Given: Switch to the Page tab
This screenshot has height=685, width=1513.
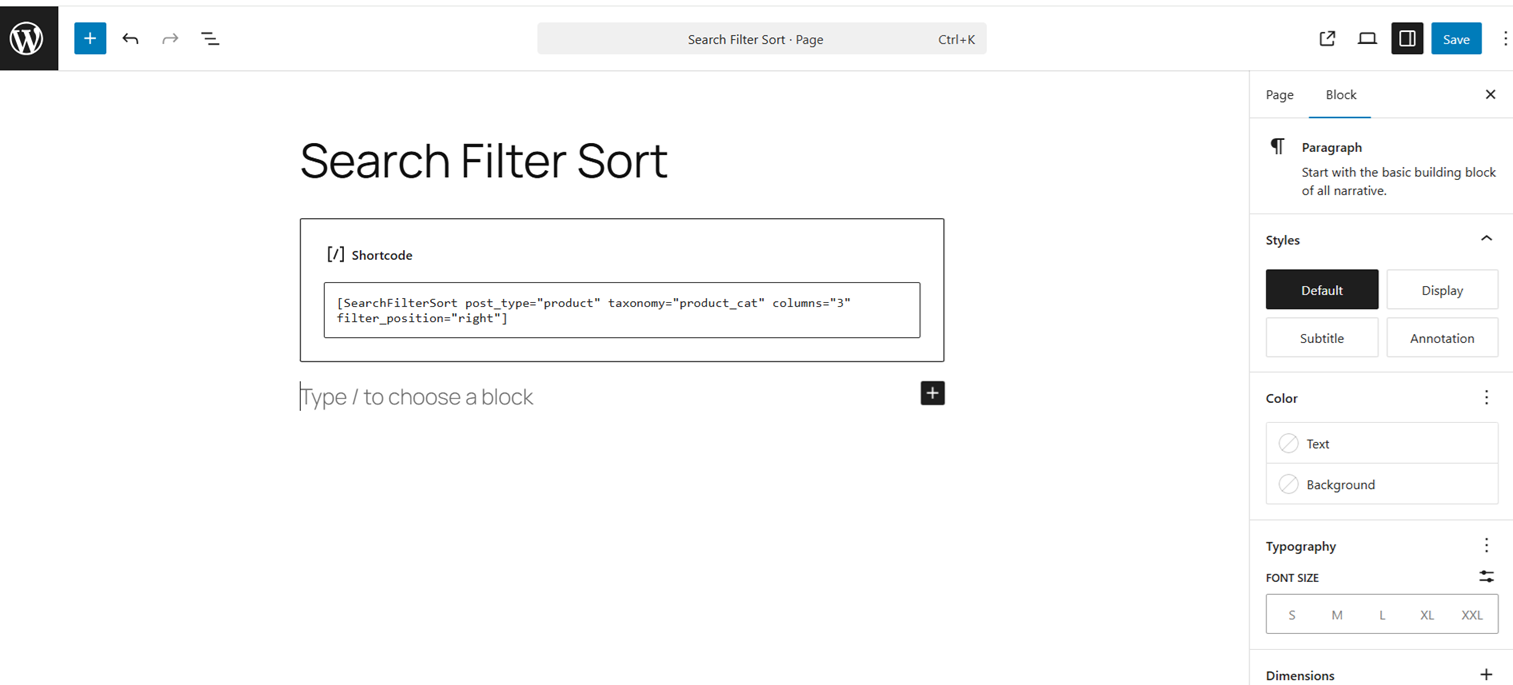Looking at the screenshot, I should (1279, 95).
